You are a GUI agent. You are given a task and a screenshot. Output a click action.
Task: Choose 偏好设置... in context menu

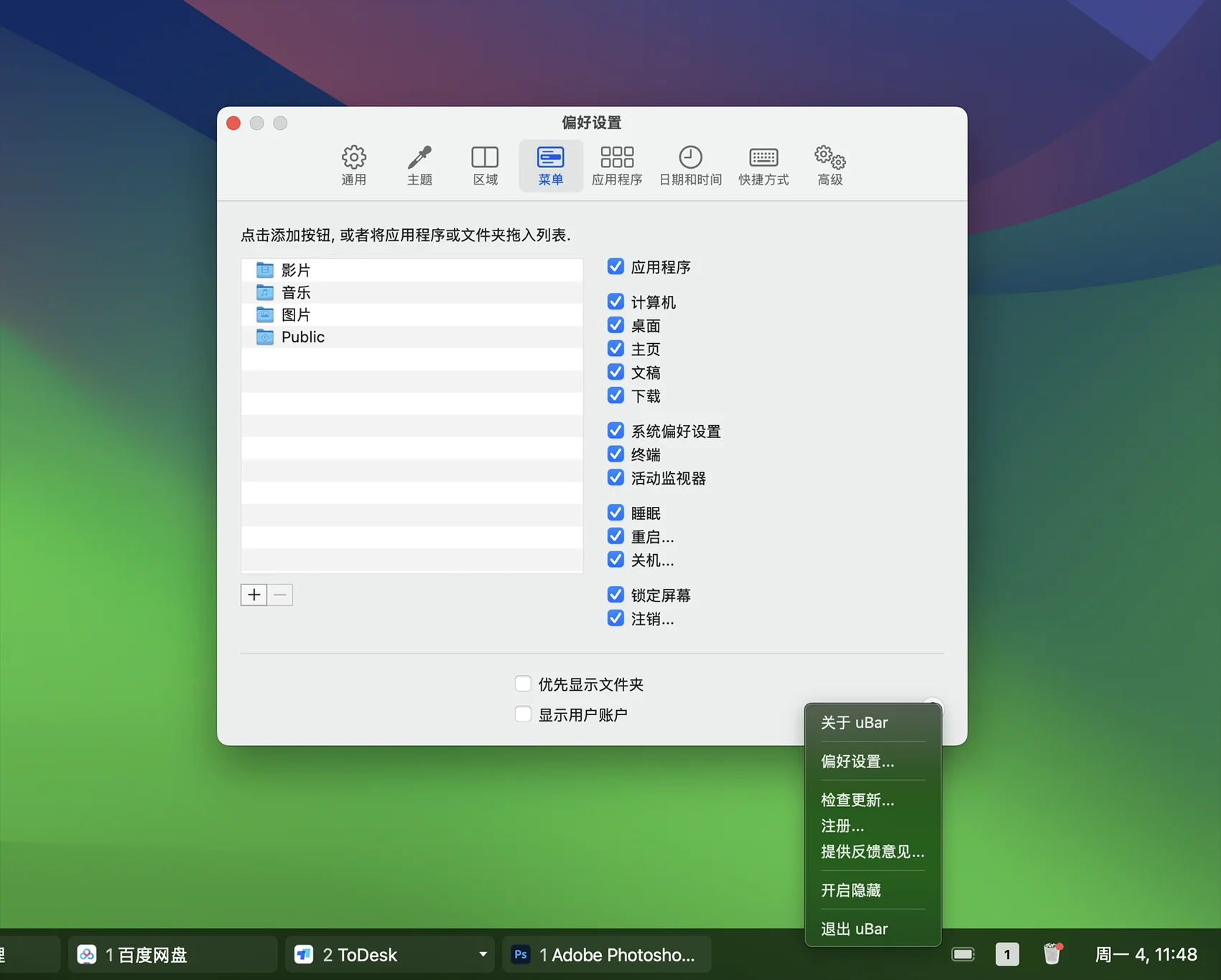873,762
